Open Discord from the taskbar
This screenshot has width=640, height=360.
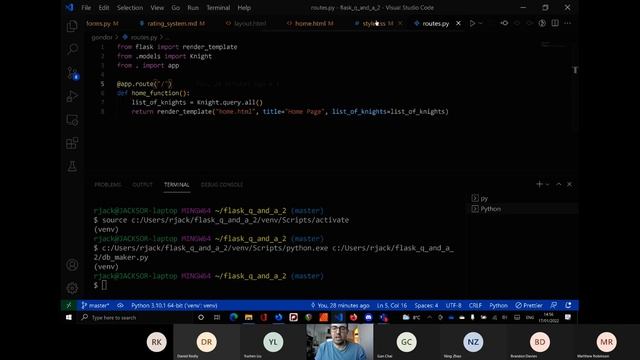(369, 318)
